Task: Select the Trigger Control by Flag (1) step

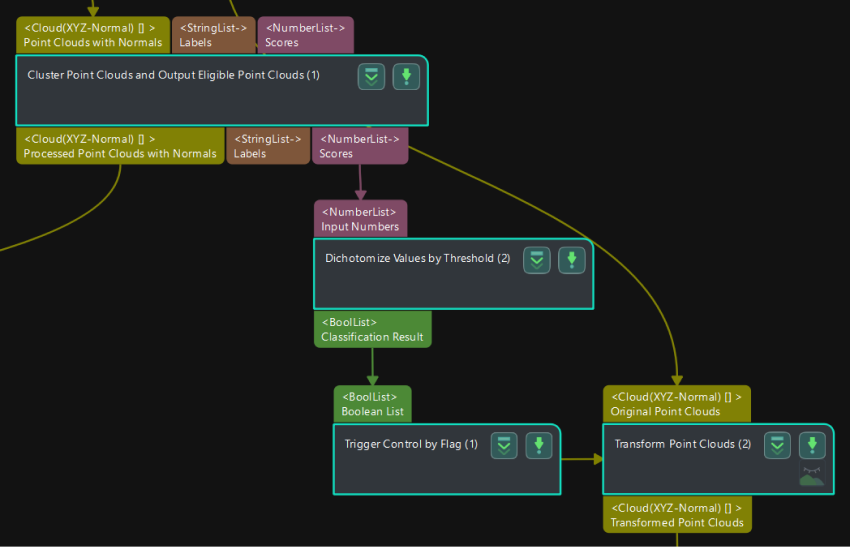Action: (447, 459)
